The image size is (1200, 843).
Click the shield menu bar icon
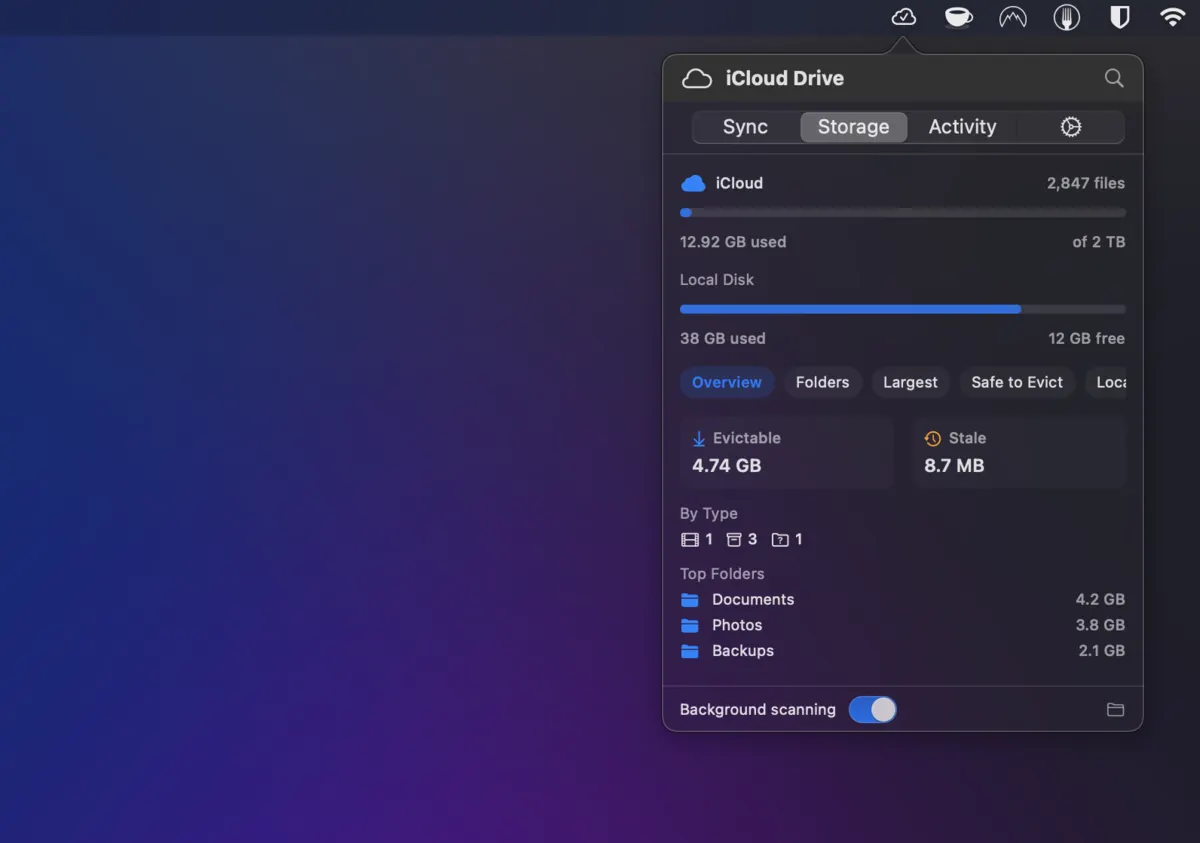[1120, 17]
